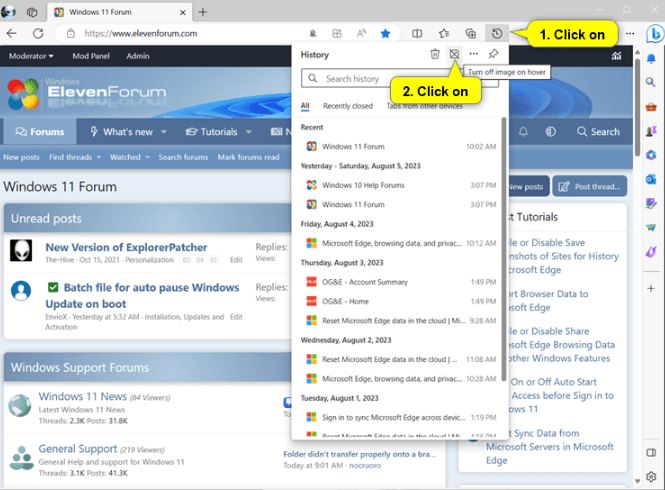Switch to Recently closed tab
Viewport: 665px width, 490px height.
[x=348, y=106]
